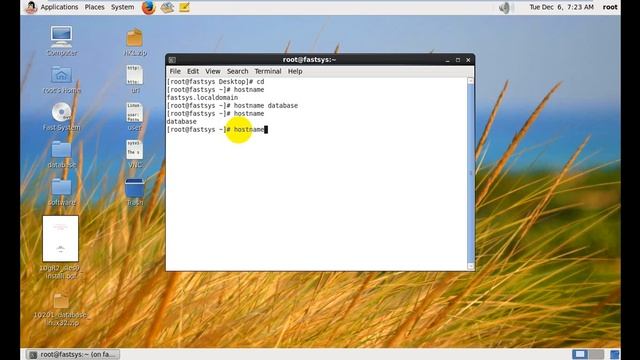640x360 pixels.
Task: Select the url text file icon
Action: point(135,75)
